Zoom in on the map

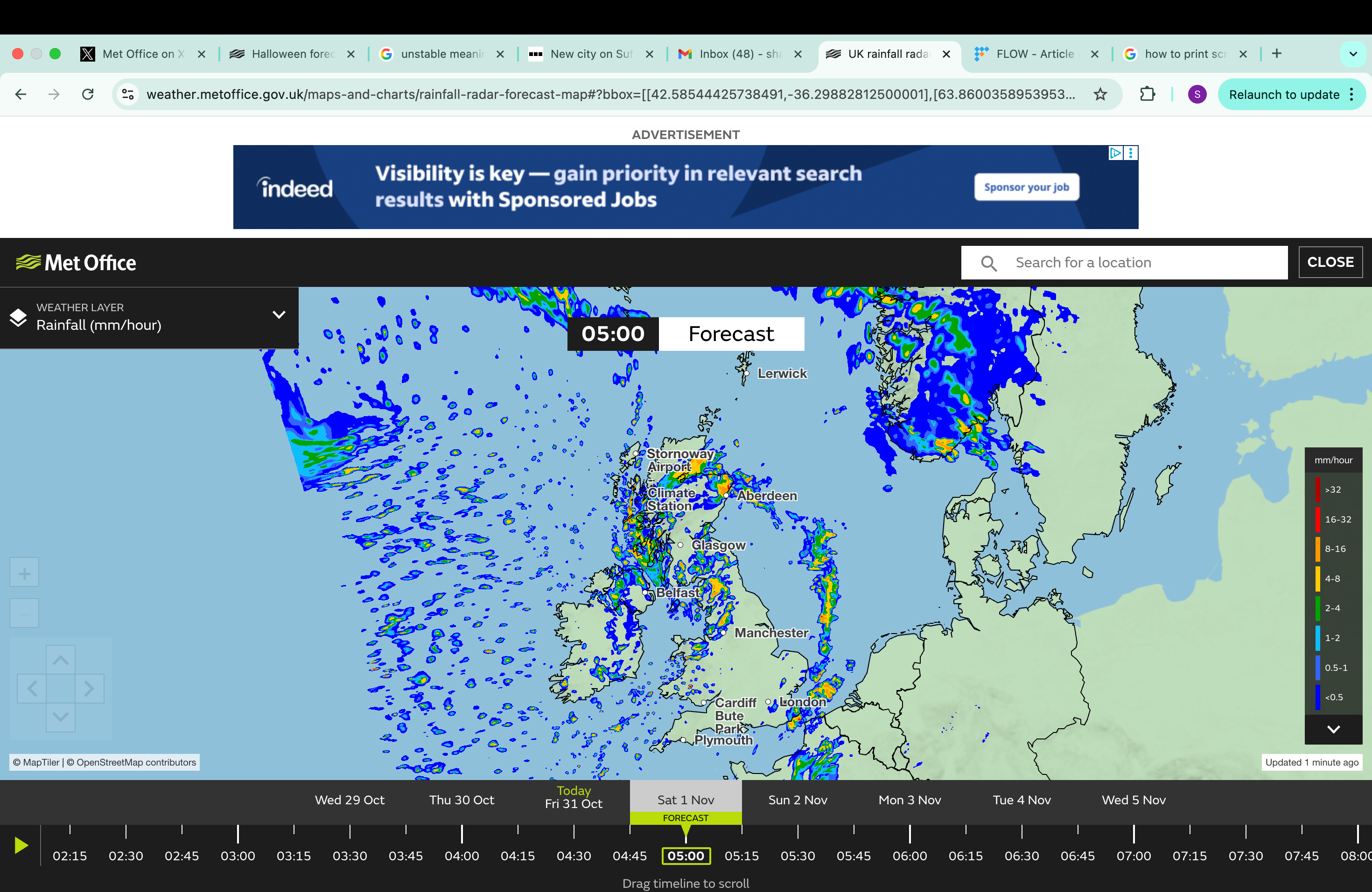click(24, 572)
